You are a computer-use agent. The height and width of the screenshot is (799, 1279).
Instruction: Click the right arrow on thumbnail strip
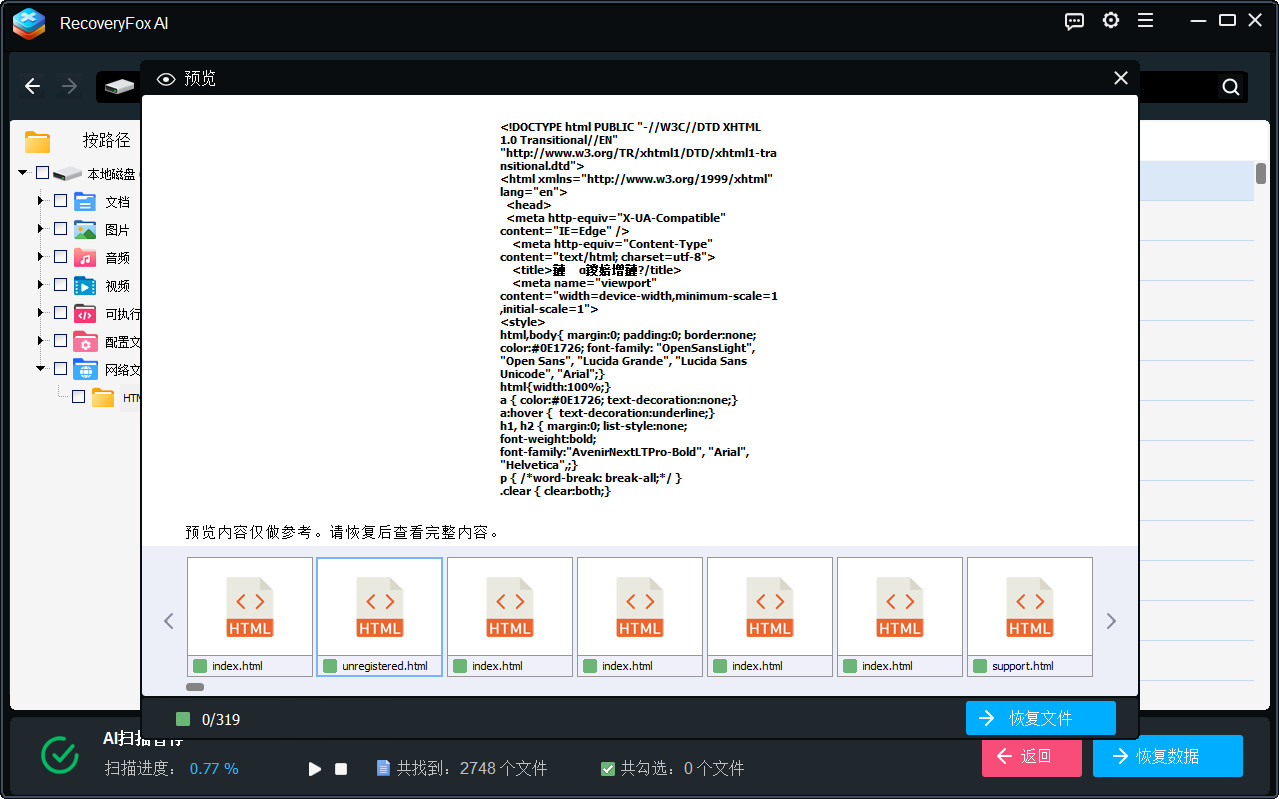pyautogui.click(x=1110, y=620)
